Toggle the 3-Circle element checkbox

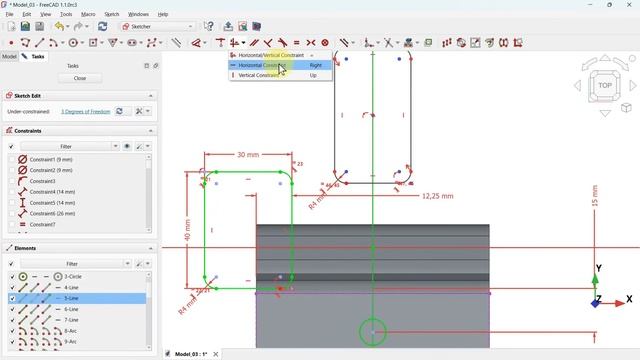(12, 277)
